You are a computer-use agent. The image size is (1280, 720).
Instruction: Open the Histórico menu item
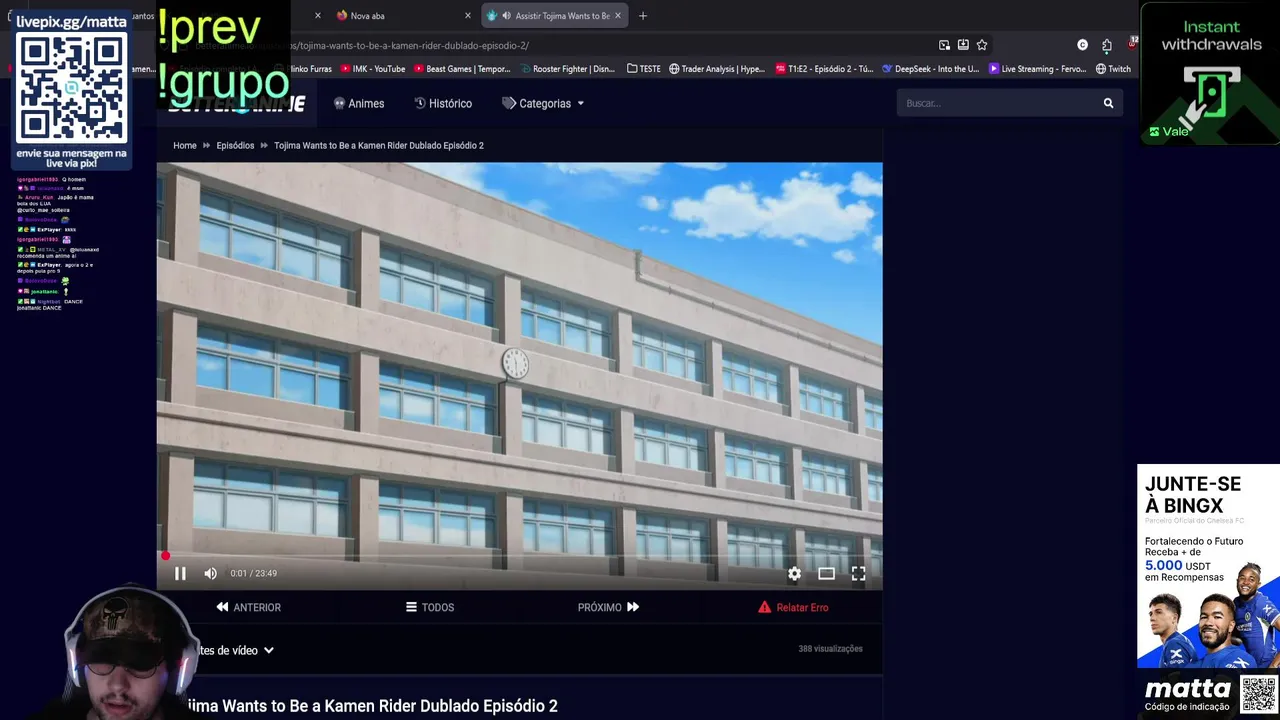click(443, 103)
